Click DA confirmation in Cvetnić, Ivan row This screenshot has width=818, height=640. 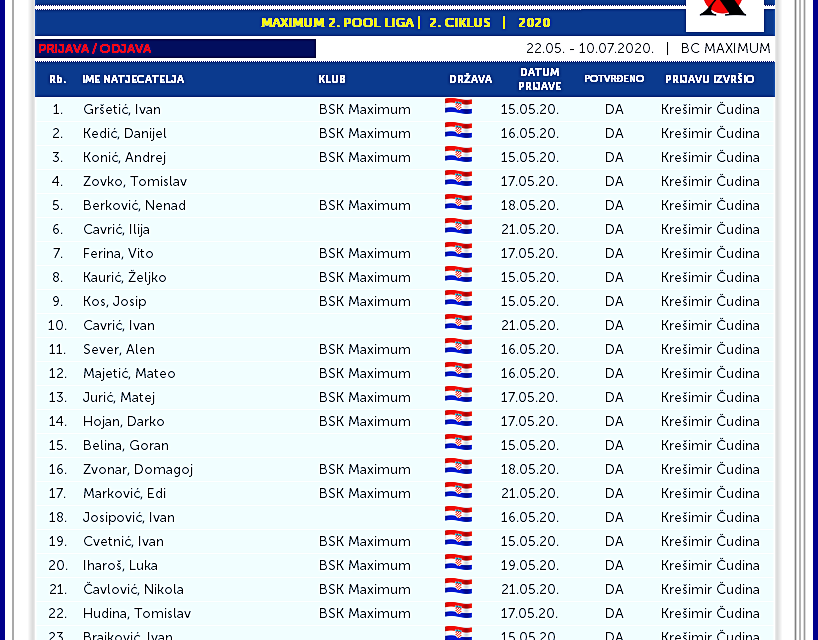[x=614, y=541]
